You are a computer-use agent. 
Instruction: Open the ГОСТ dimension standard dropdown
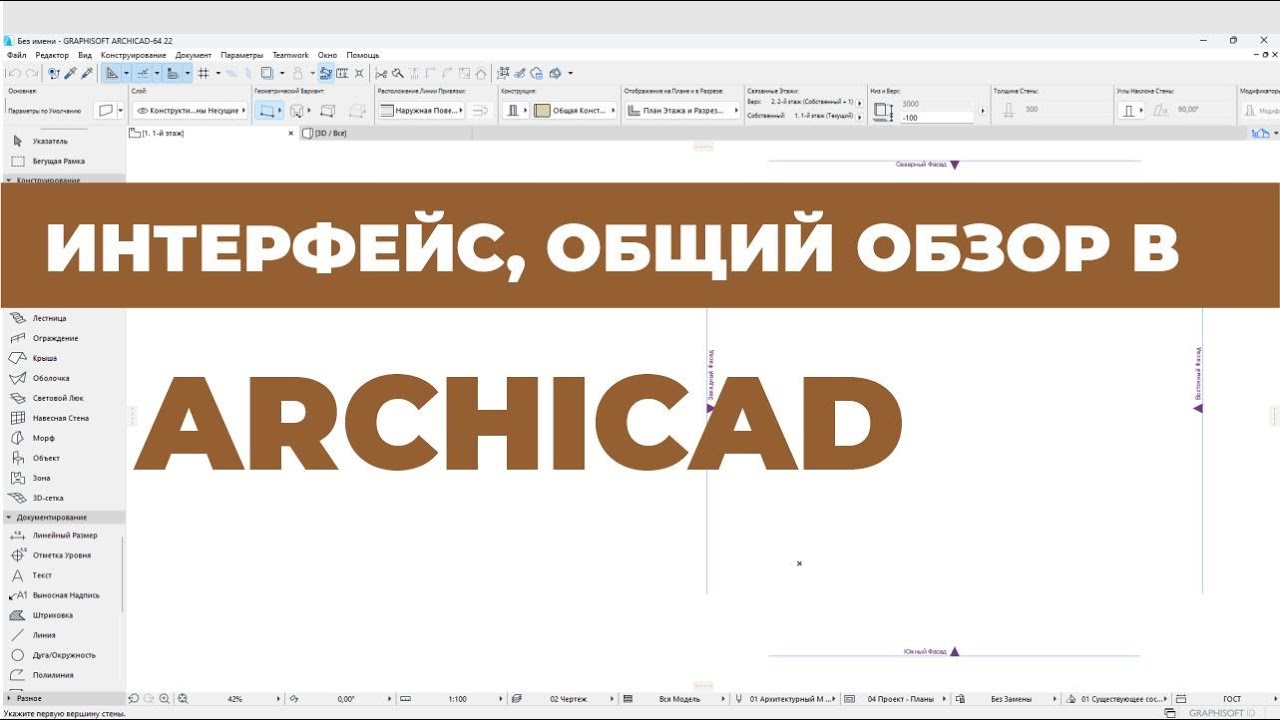[x=1226, y=699]
